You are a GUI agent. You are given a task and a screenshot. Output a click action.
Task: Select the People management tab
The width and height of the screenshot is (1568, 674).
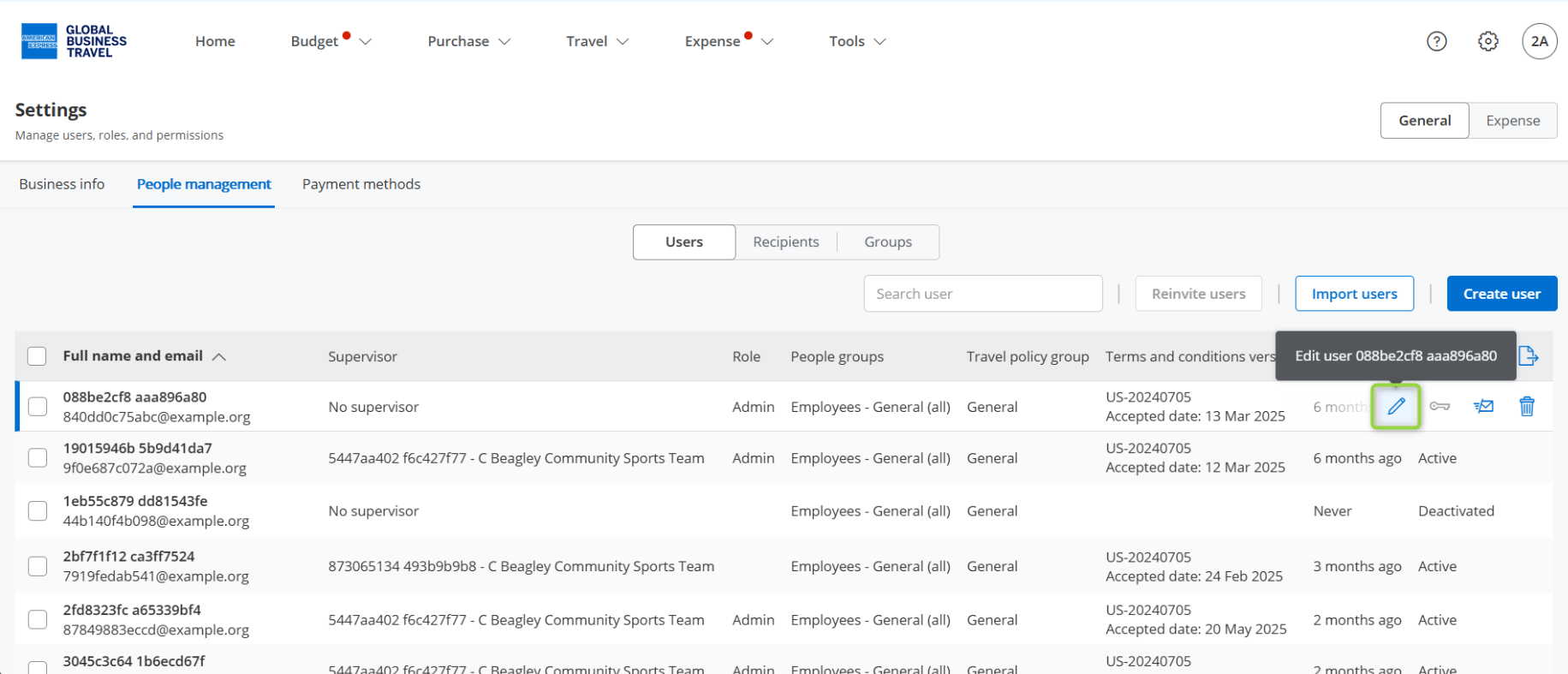(204, 184)
